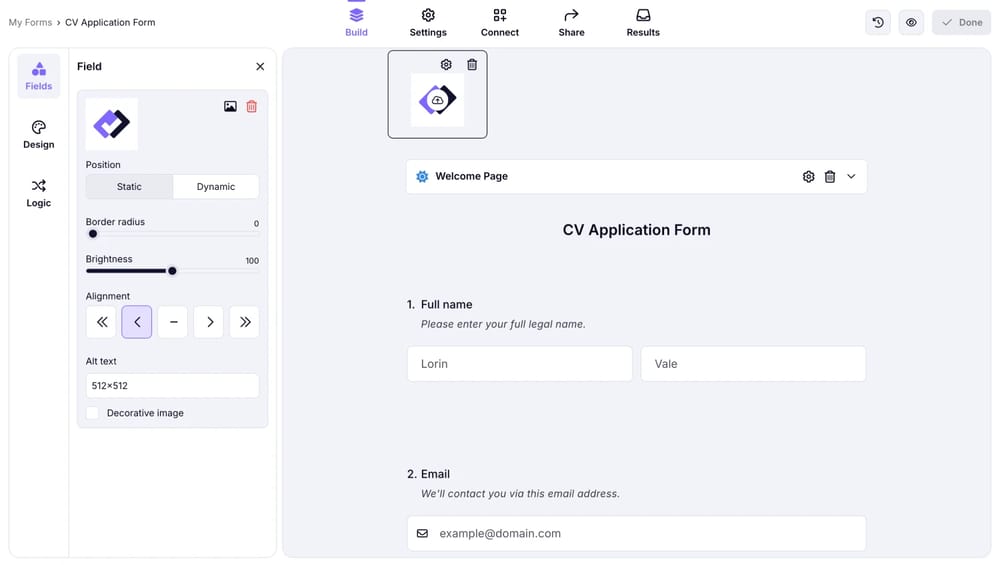This screenshot has width=1000, height=565.
Task: Select Static position option
Action: pyautogui.click(x=129, y=187)
